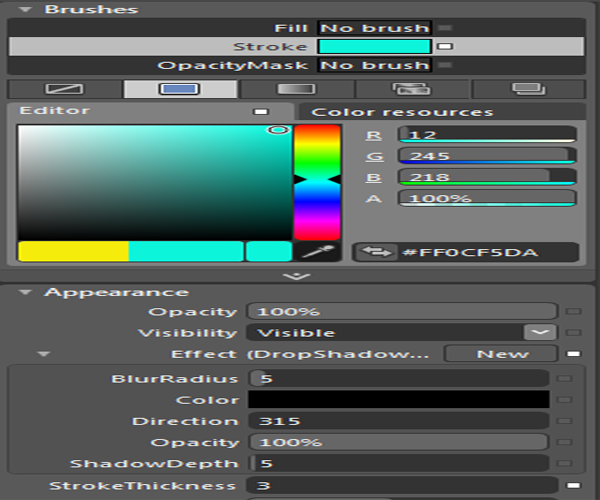Click the G value field
Viewport: 600px width, 500px height.
[x=487, y=156]
